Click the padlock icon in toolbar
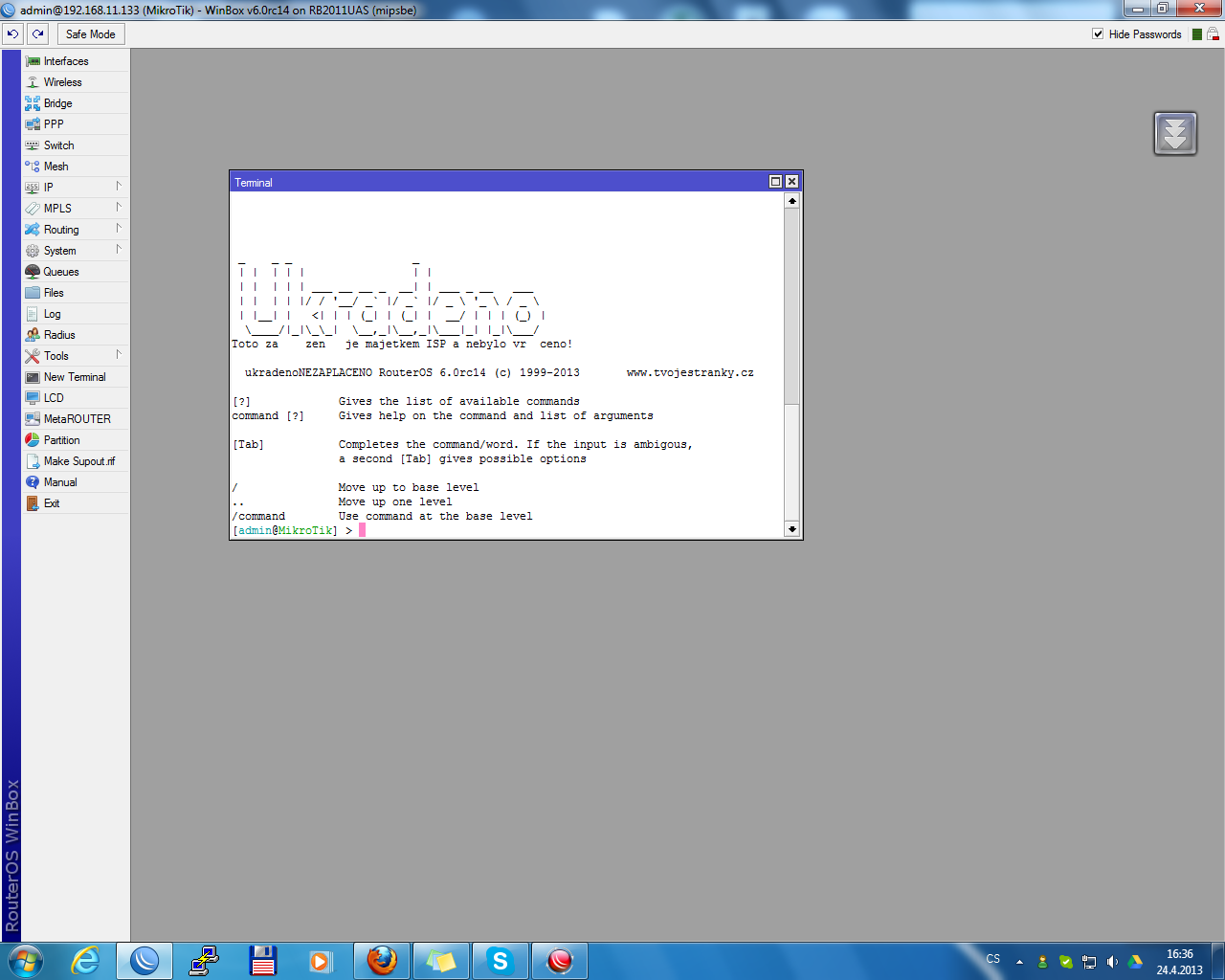 click(x=1213, y=34)
